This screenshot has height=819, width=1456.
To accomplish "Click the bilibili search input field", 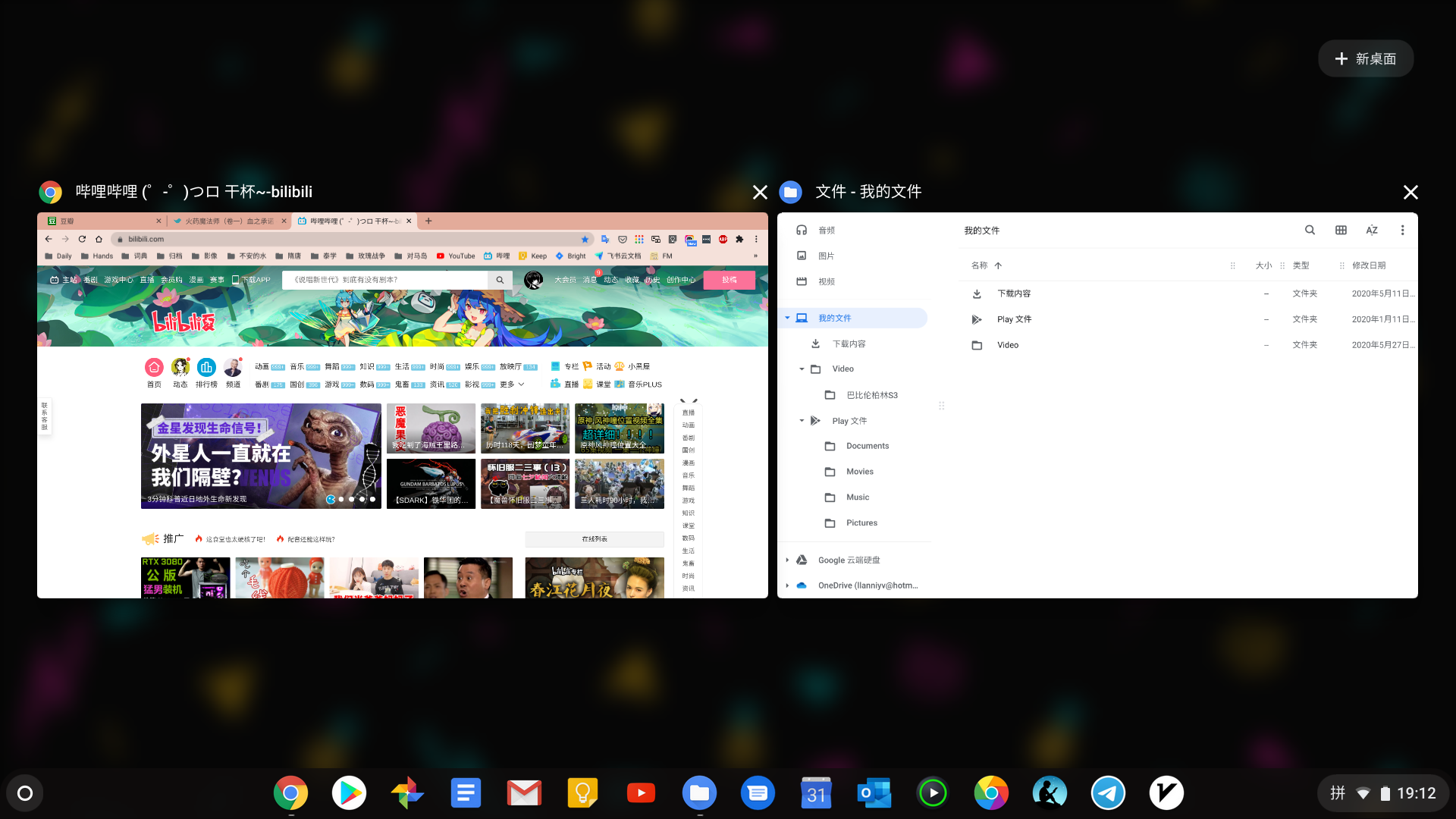I will [385, 280].
